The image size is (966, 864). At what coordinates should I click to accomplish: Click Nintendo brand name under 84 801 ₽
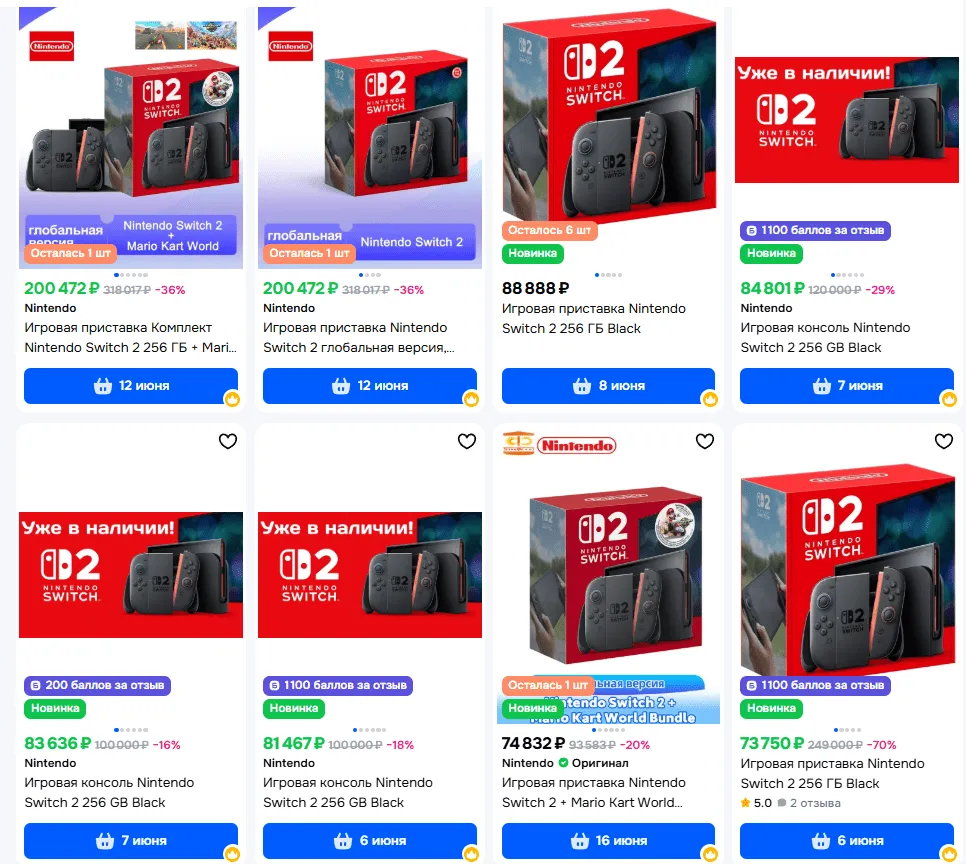pyautogui.click(x=766, y=308)
